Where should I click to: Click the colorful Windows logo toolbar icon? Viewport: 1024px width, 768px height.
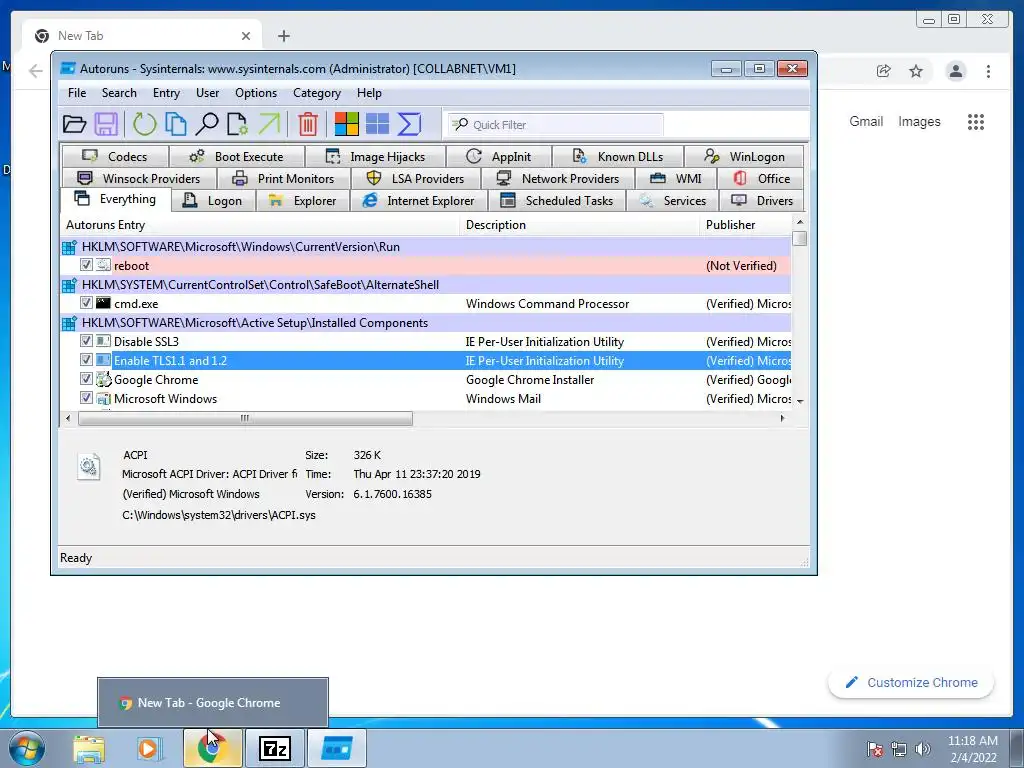tap(347, 124)
